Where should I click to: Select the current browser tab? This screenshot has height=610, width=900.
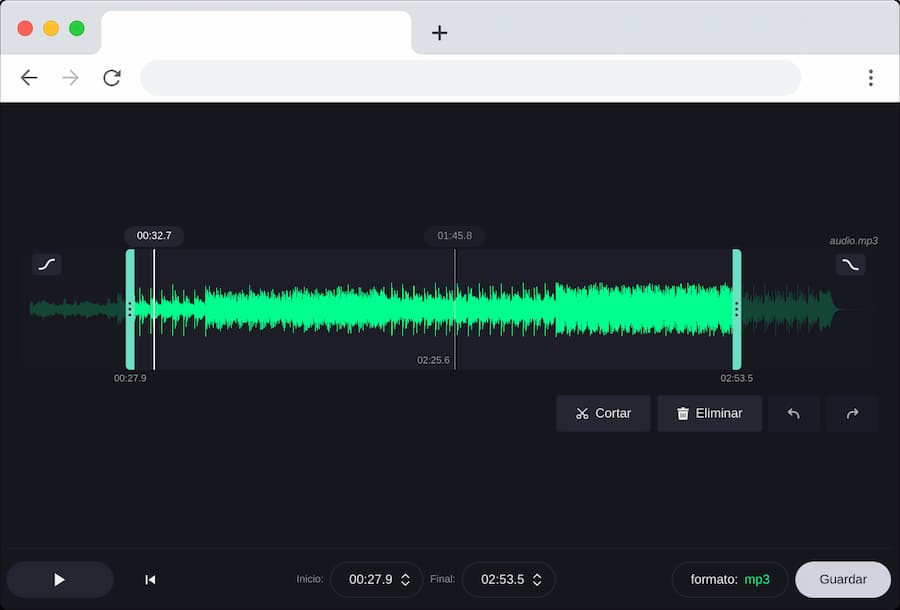(x=256, y=33)
